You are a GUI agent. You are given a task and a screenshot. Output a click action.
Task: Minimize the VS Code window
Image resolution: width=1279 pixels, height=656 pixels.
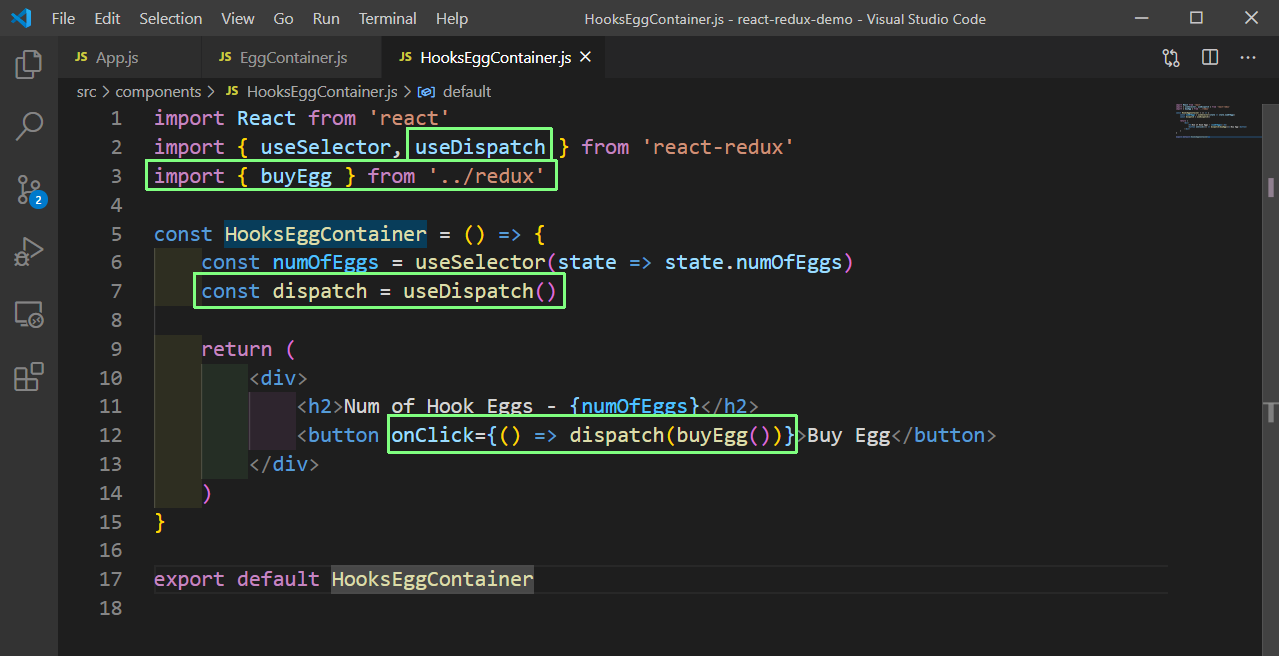(x=1143, y=18)
